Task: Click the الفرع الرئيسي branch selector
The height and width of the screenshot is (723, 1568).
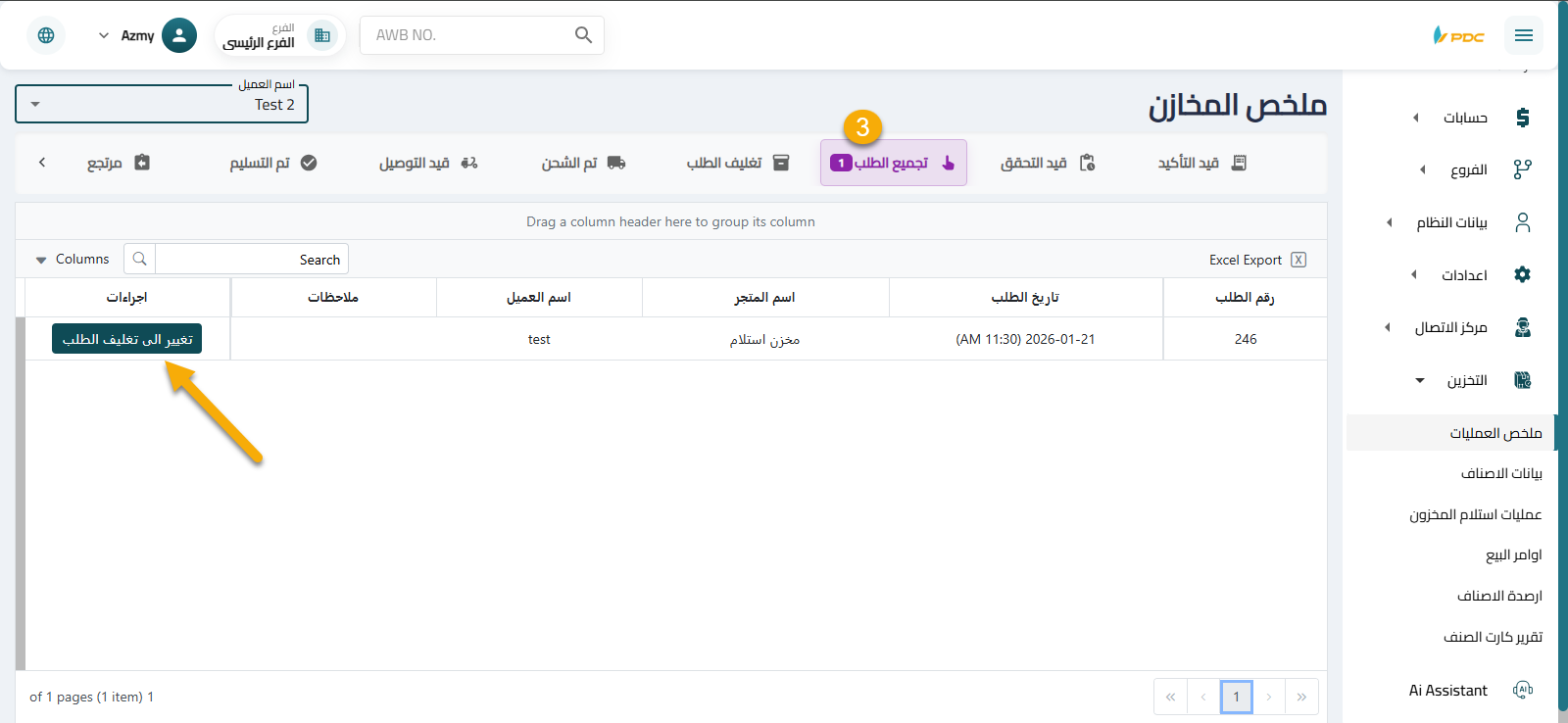Action: [x=279, y=35]
